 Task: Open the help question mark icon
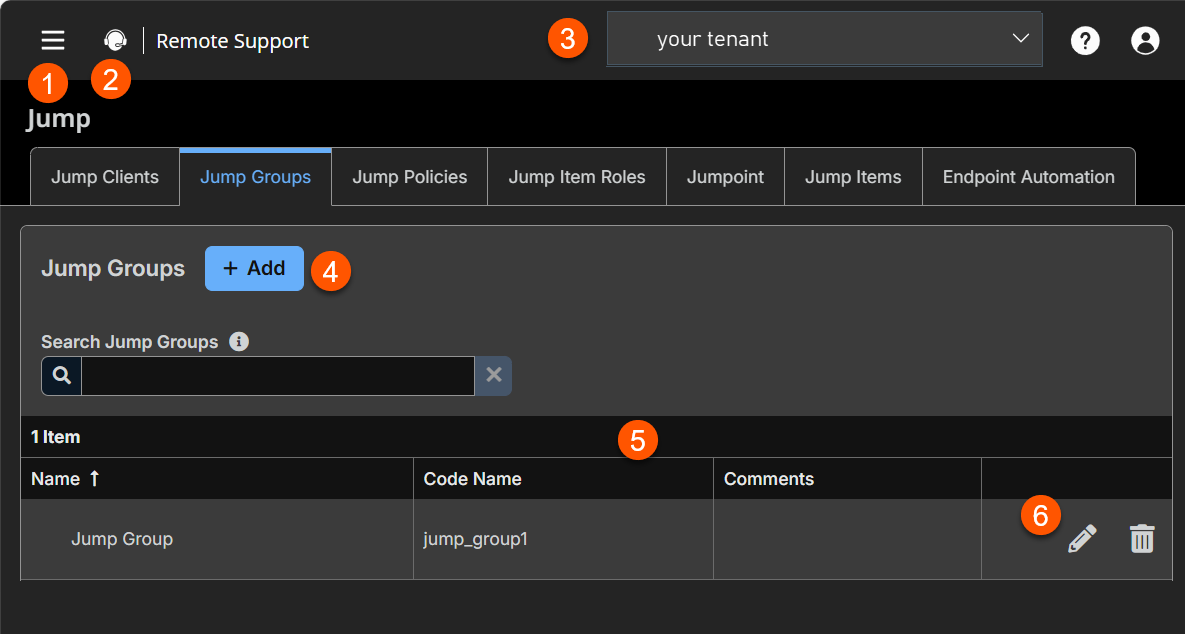pos(1084,40)
